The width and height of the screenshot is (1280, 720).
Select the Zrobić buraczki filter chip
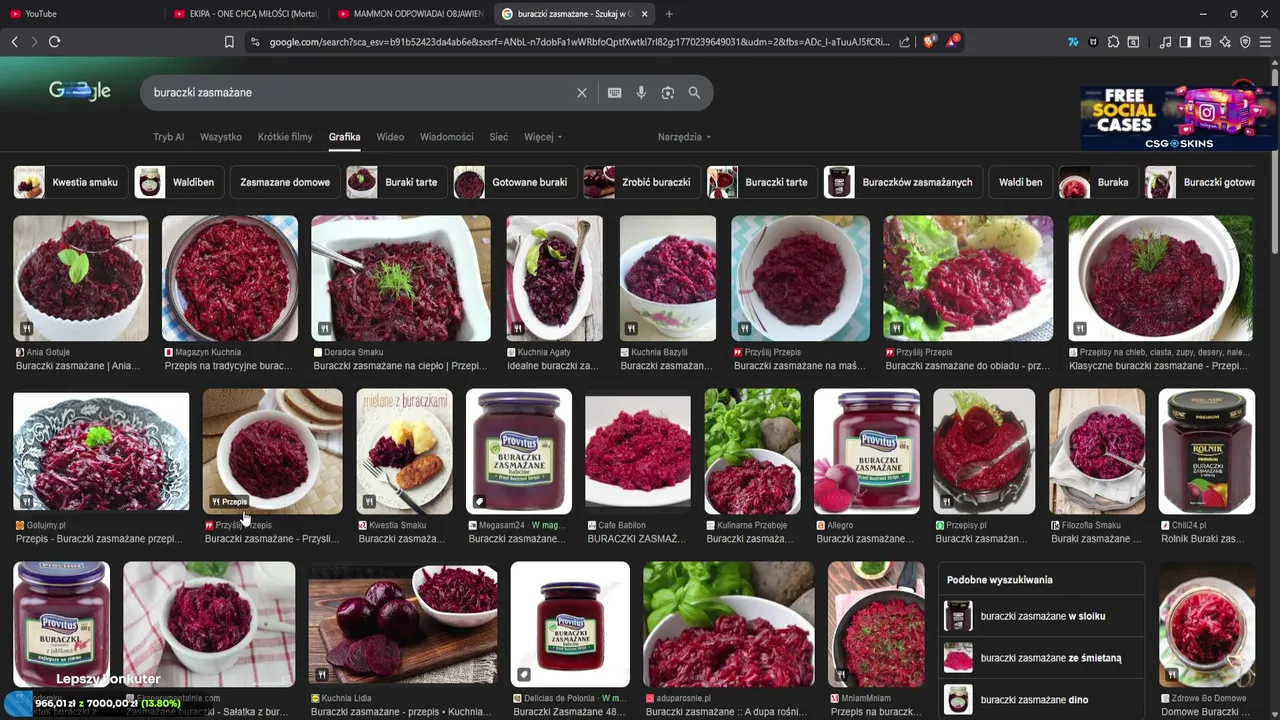tap(642, 182)
